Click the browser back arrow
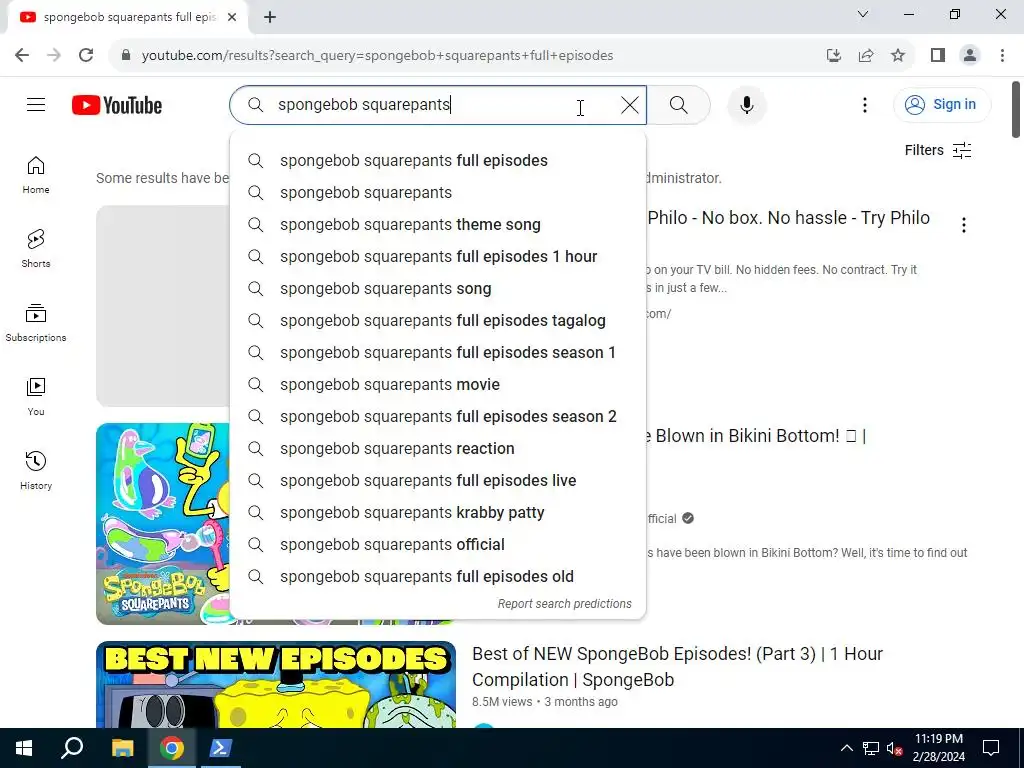The height and width of the screenshot is (768, 1024). [22, 56]
